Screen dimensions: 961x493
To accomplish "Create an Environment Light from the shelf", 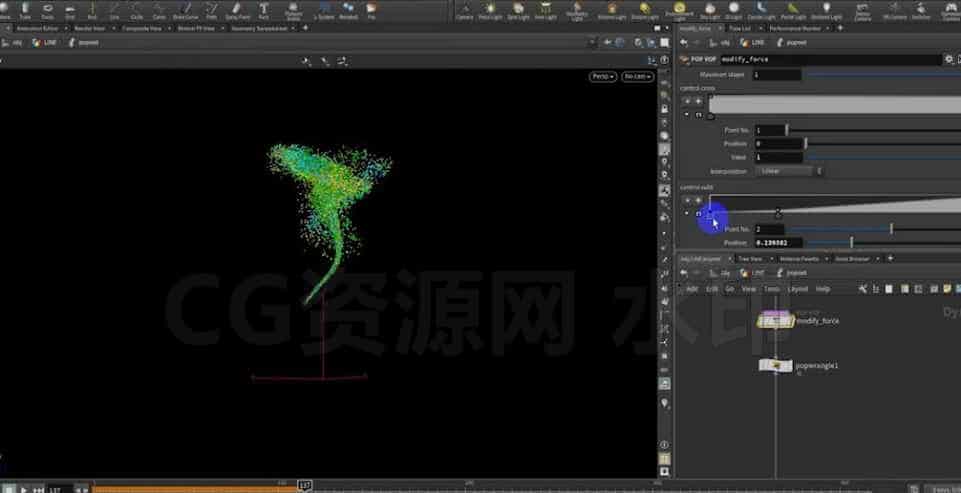I will pyautogui.click(x=679, y=11).
